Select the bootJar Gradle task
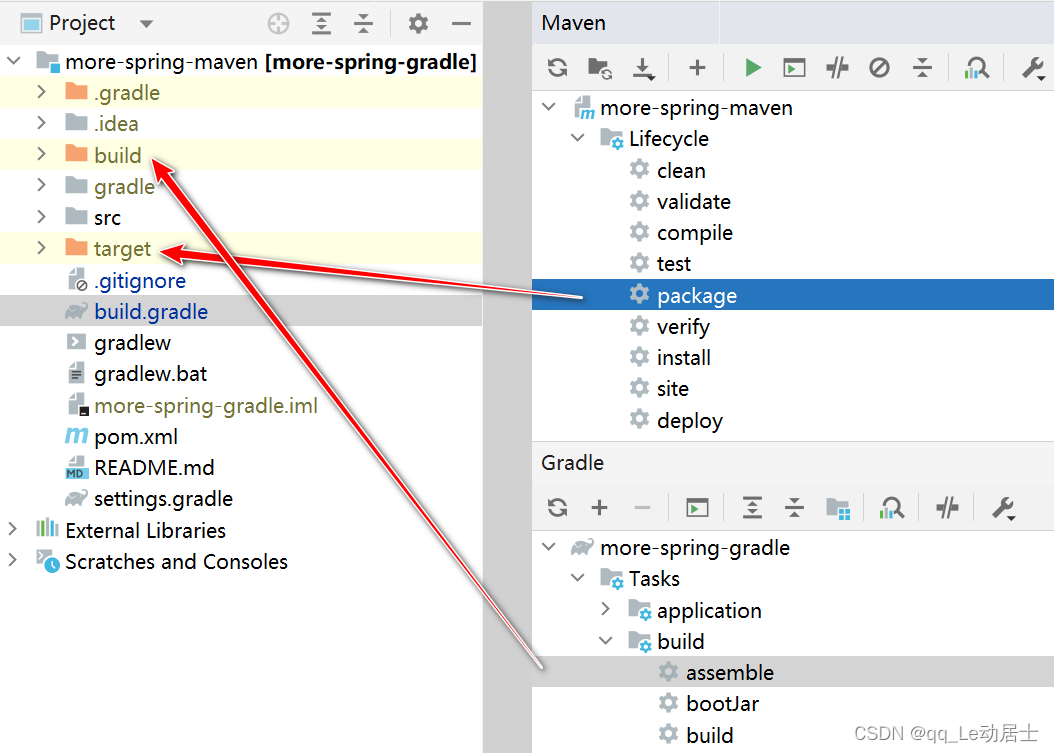 pyautogui.click(x=722, y=703)
